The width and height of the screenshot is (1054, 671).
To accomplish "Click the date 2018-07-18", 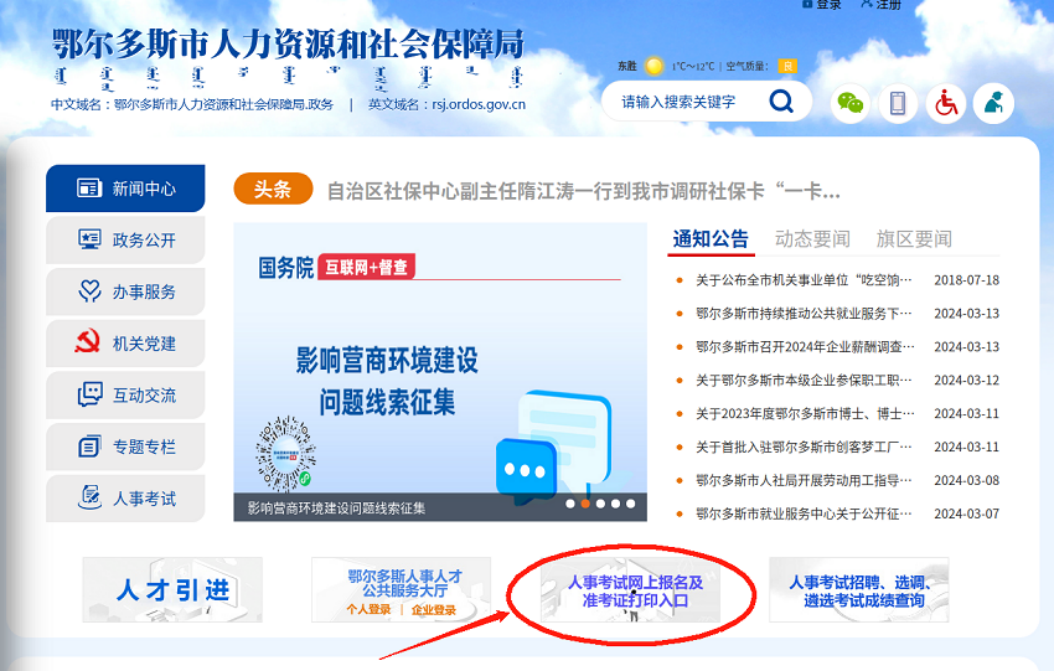I will pyautogui.click(x=967, y=280).
